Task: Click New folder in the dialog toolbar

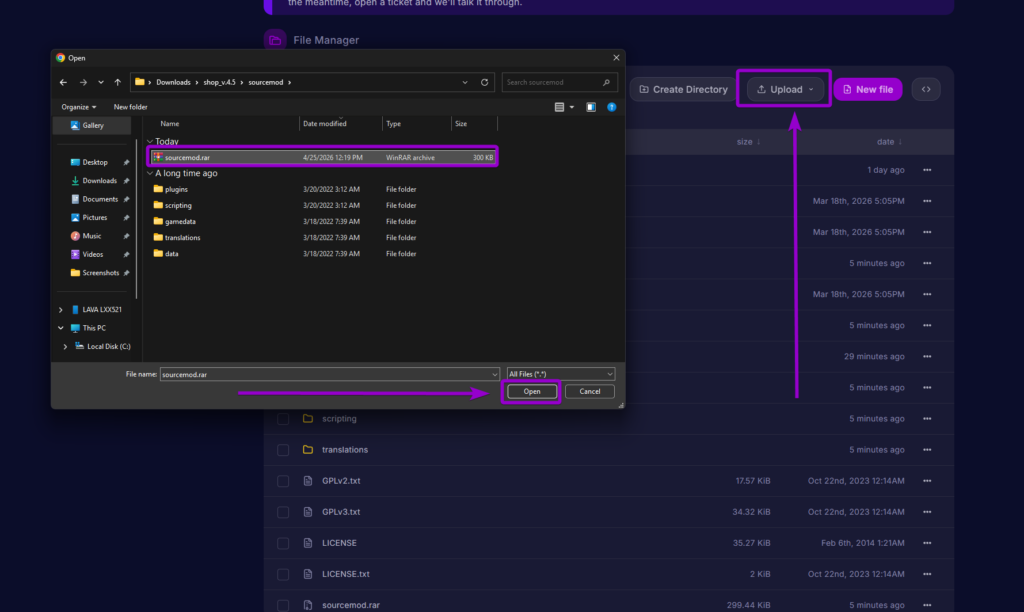Action: coord(130,107)
